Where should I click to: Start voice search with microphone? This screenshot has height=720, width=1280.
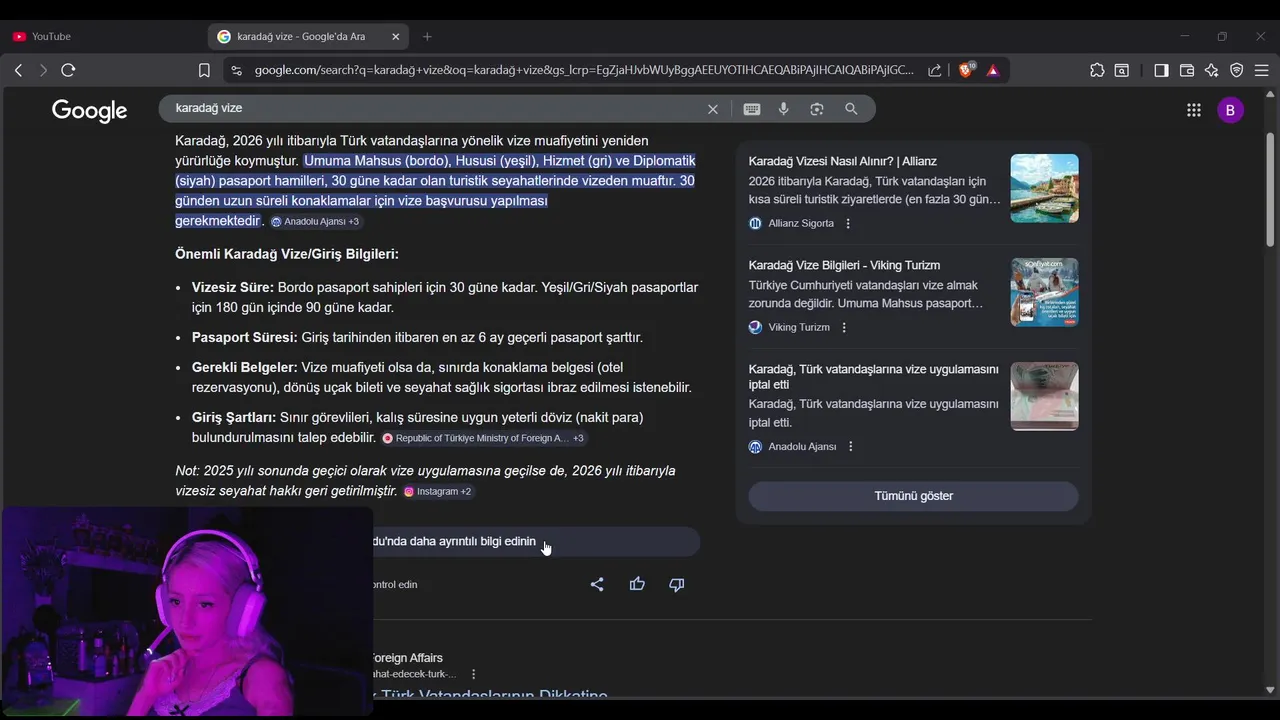784,109
